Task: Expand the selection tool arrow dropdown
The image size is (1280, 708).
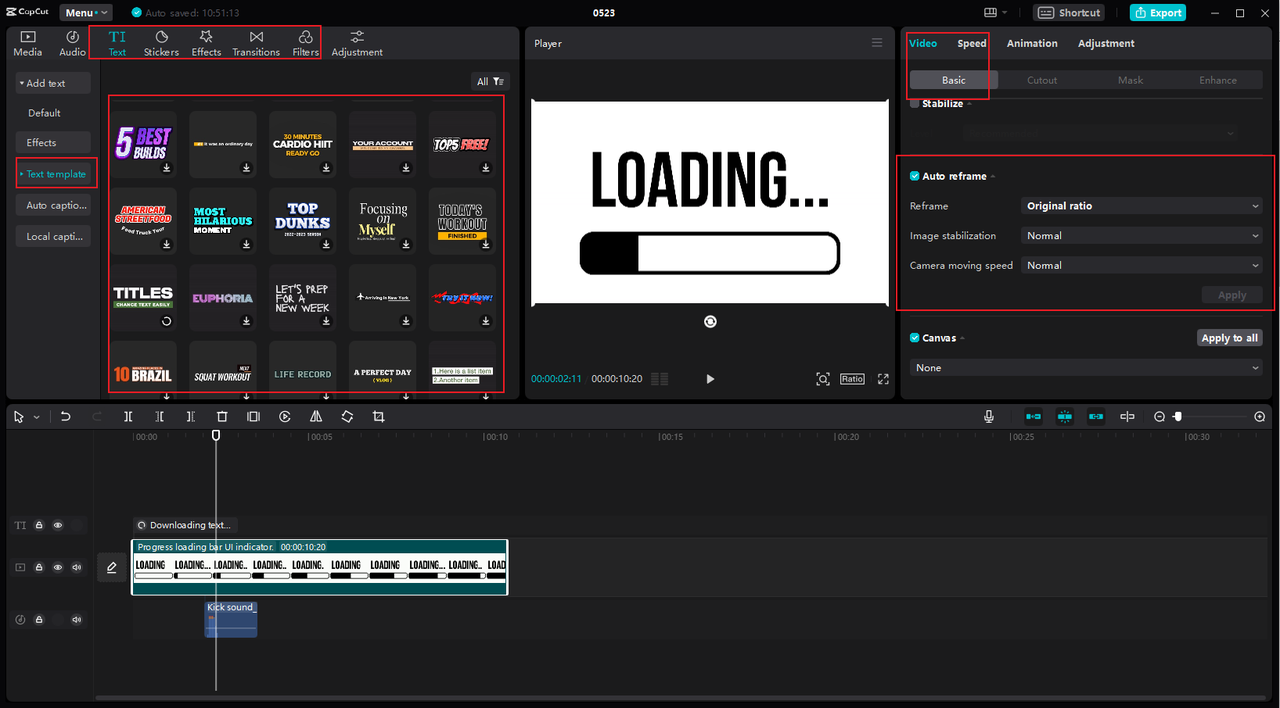Action: (37, 417)
